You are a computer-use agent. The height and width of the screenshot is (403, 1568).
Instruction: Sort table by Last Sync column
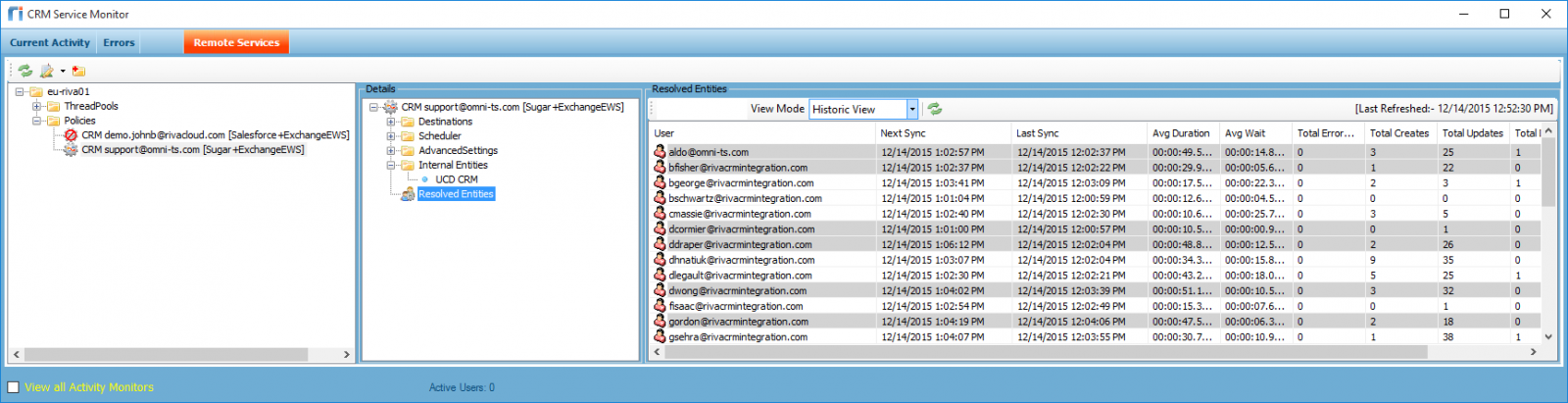click(x=1080, y=133)
